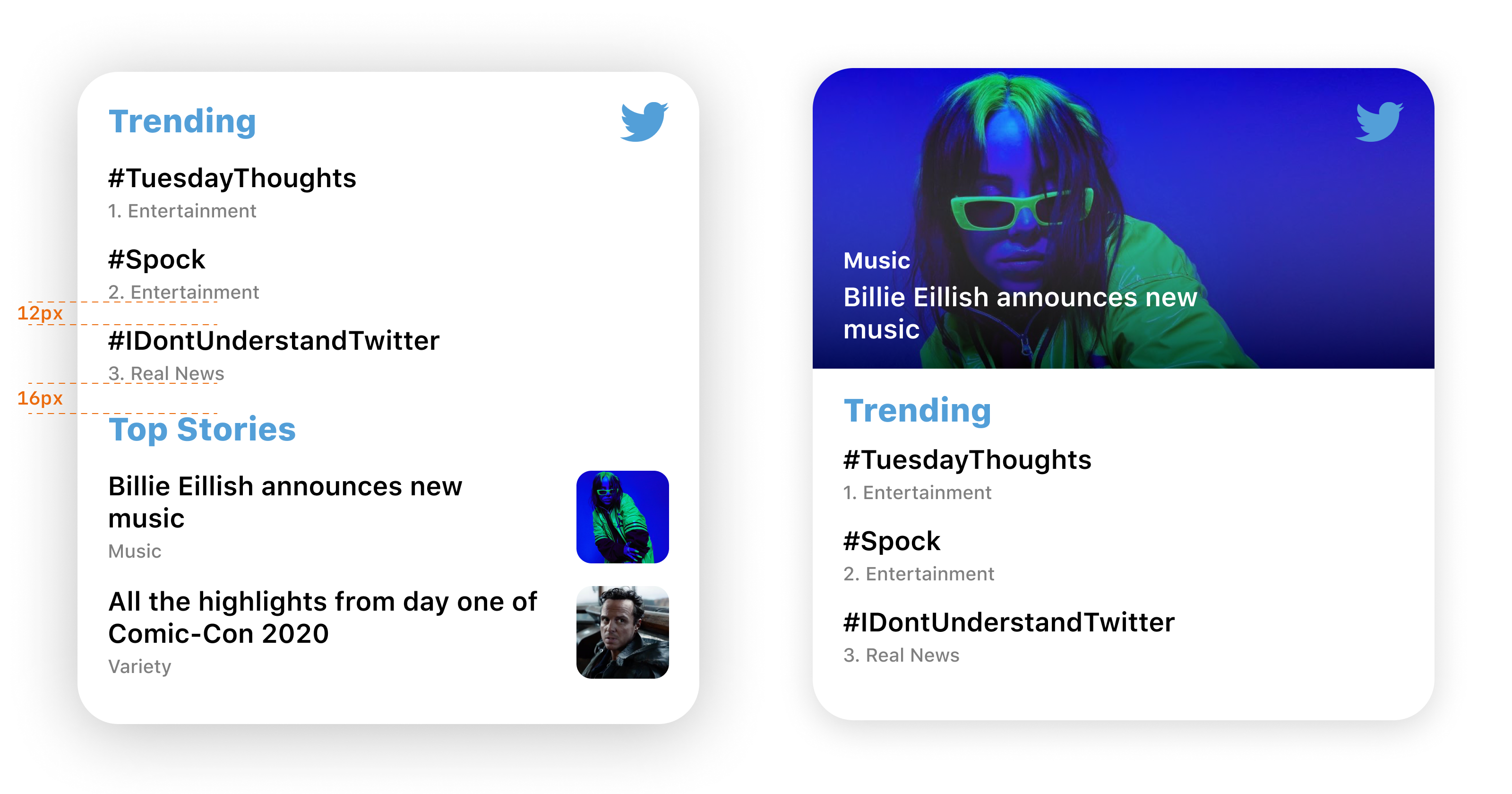Open the #IDontUnderstandTwitter trend on right card
1512x794 pixels.
(1008, 622)
